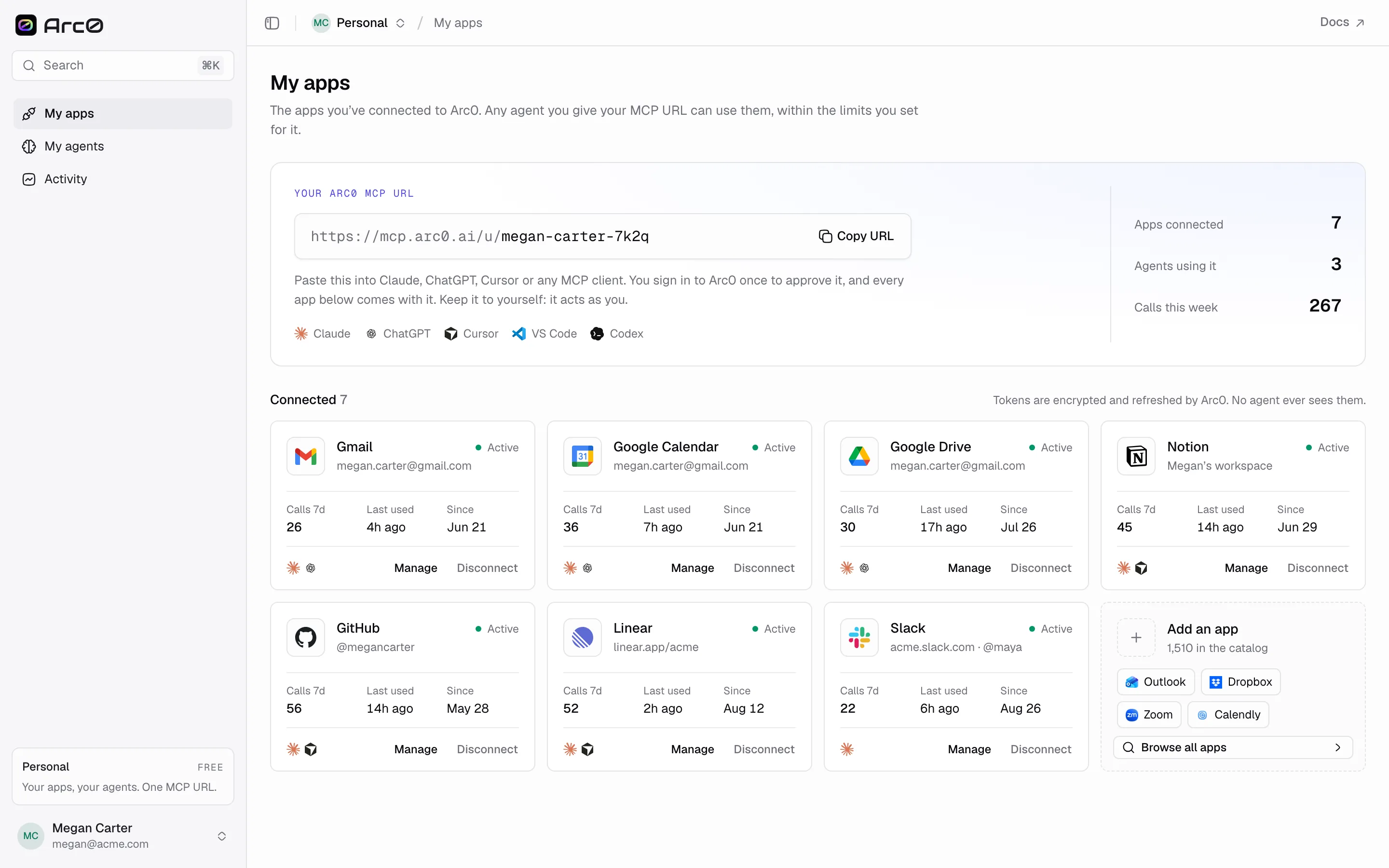Image resolution: width=1389 pixels, height=868 pixels.
Task: Open the Personal workspace switcher dropdown
Action: coord(359,23)
